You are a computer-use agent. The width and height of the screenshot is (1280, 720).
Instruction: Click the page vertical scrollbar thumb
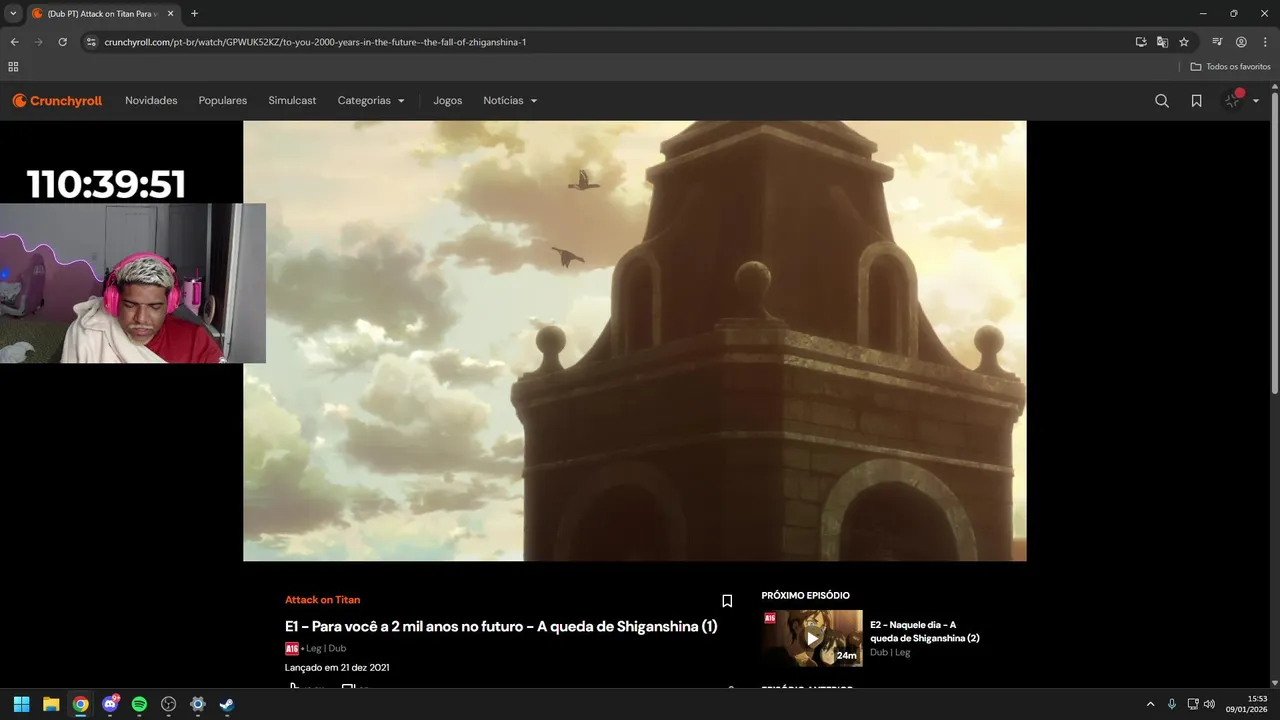[1274, 245]
